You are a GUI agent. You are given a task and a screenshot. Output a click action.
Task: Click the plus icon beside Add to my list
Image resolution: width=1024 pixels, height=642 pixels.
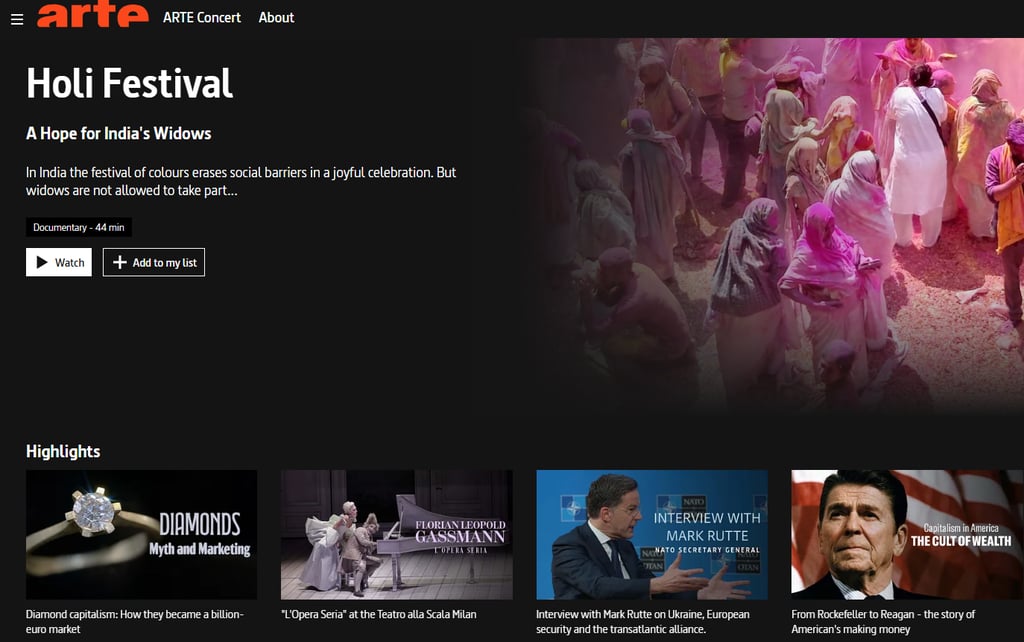click(120, 262)
